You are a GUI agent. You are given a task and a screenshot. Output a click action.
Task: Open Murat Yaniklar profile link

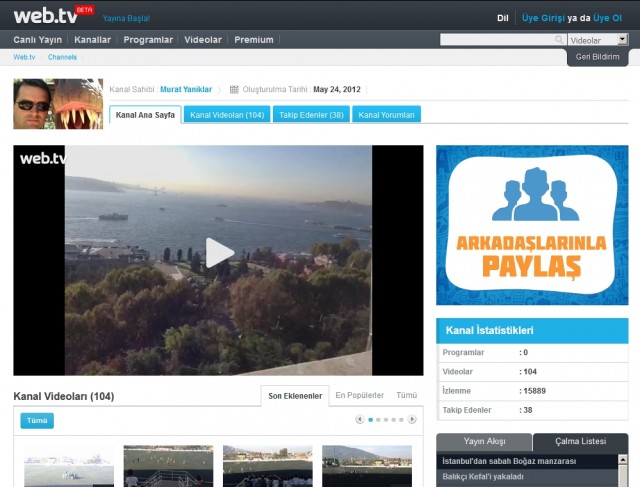[x=186, y=89]
